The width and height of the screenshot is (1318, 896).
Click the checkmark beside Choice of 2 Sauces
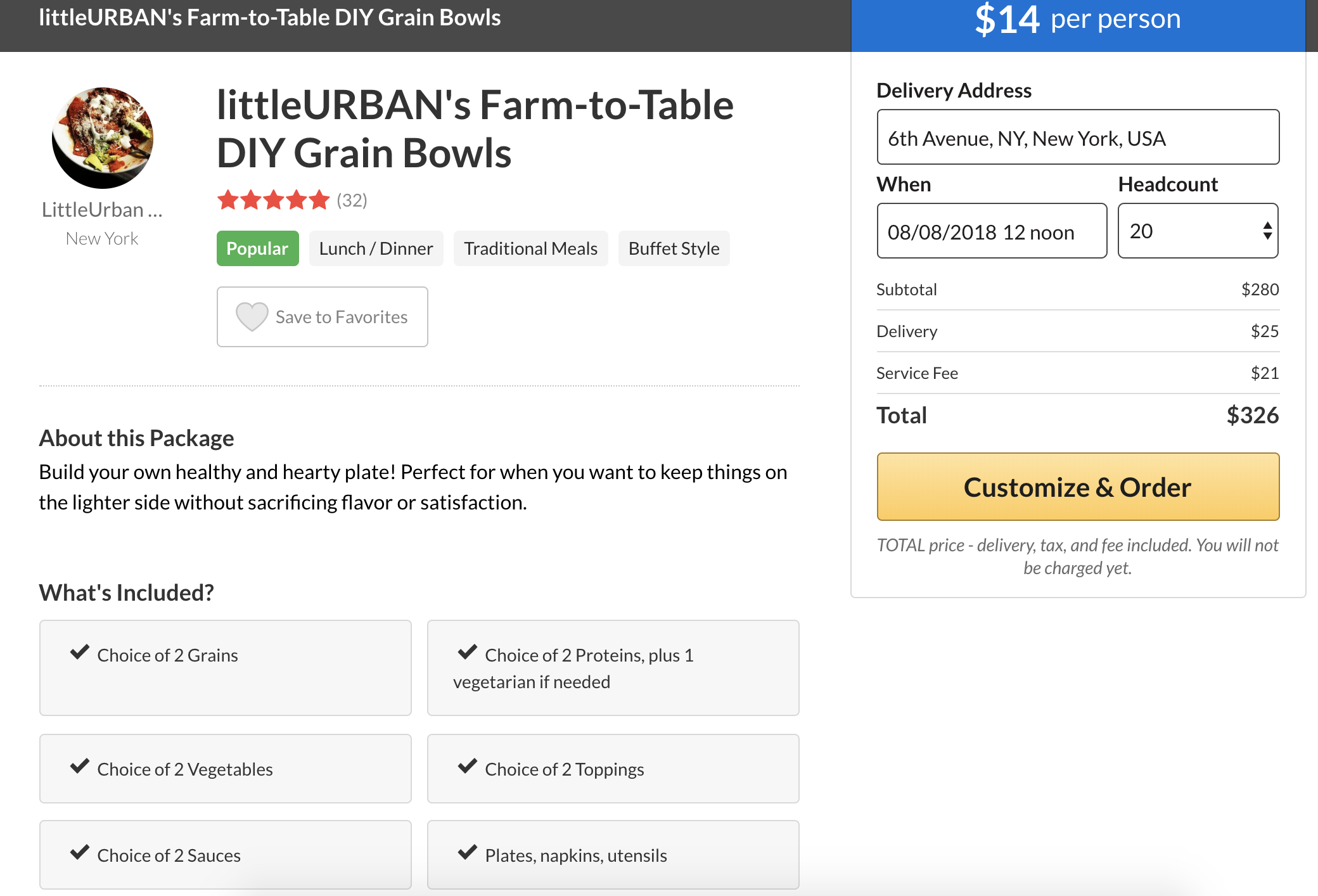[80, 852]
